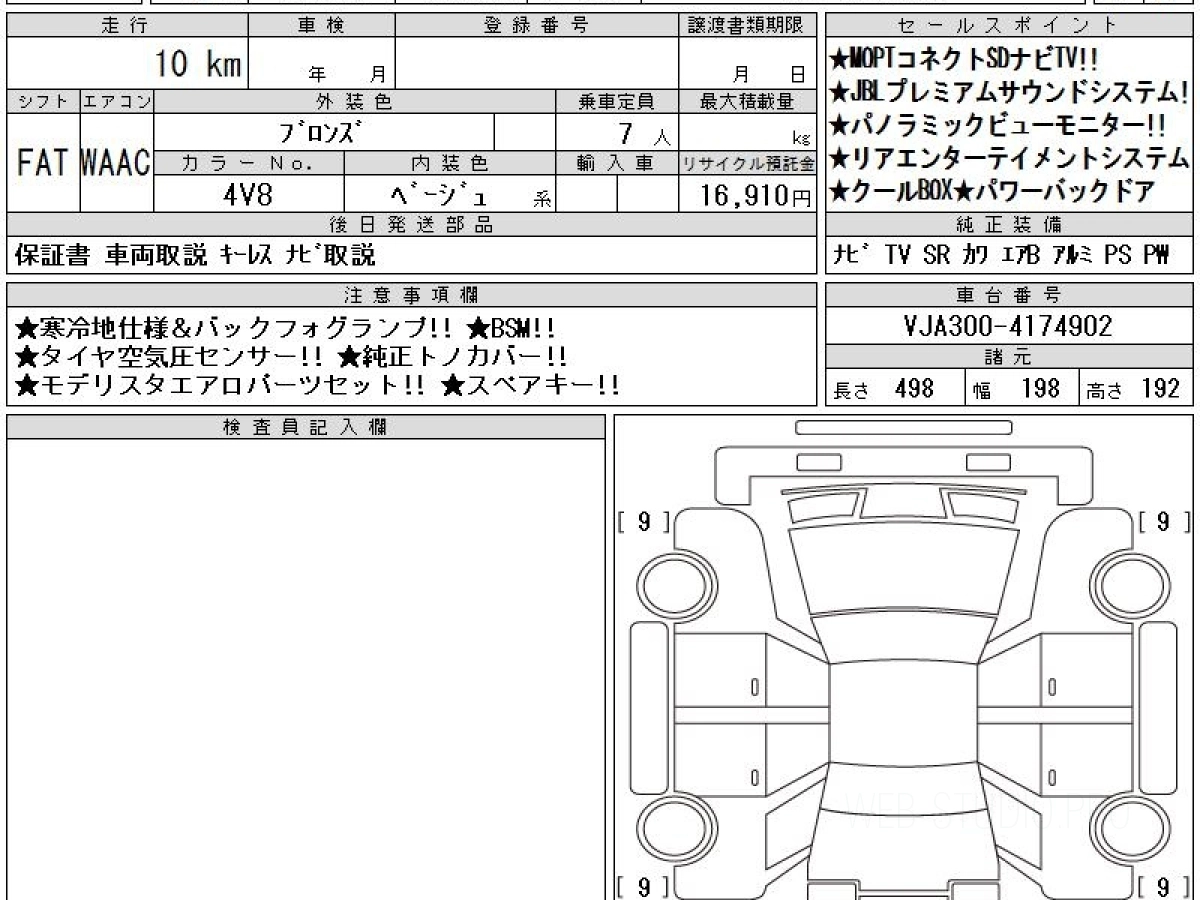The height and width of the screenshot is (900, 1200).
Task: Click the height value 192
Action: pos(1160,388)
